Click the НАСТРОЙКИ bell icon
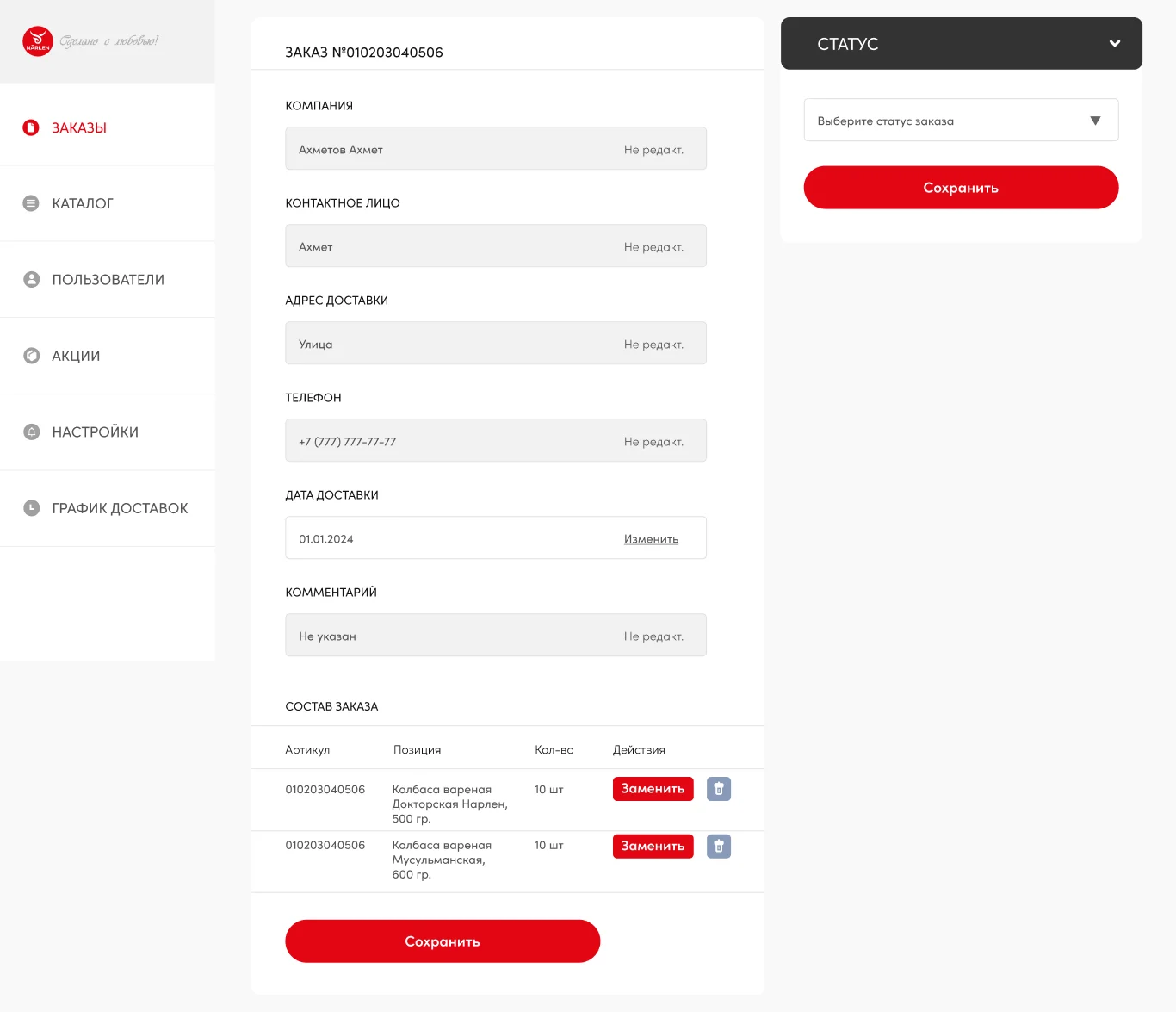Screen dimensions: 1176x1012 (x=32, y=431)
